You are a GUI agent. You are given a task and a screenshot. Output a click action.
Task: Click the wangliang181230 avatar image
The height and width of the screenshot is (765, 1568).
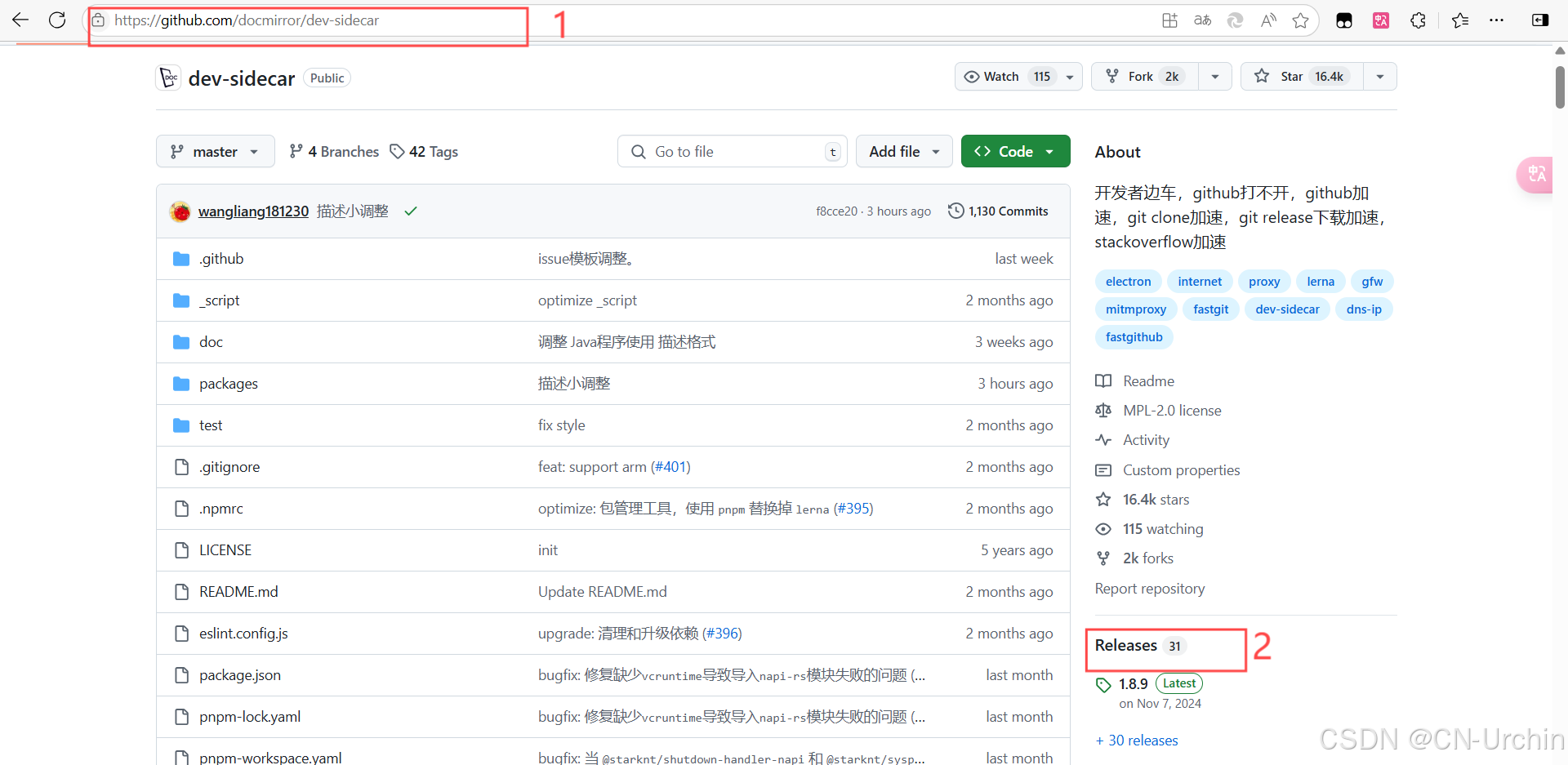[180, 211]
